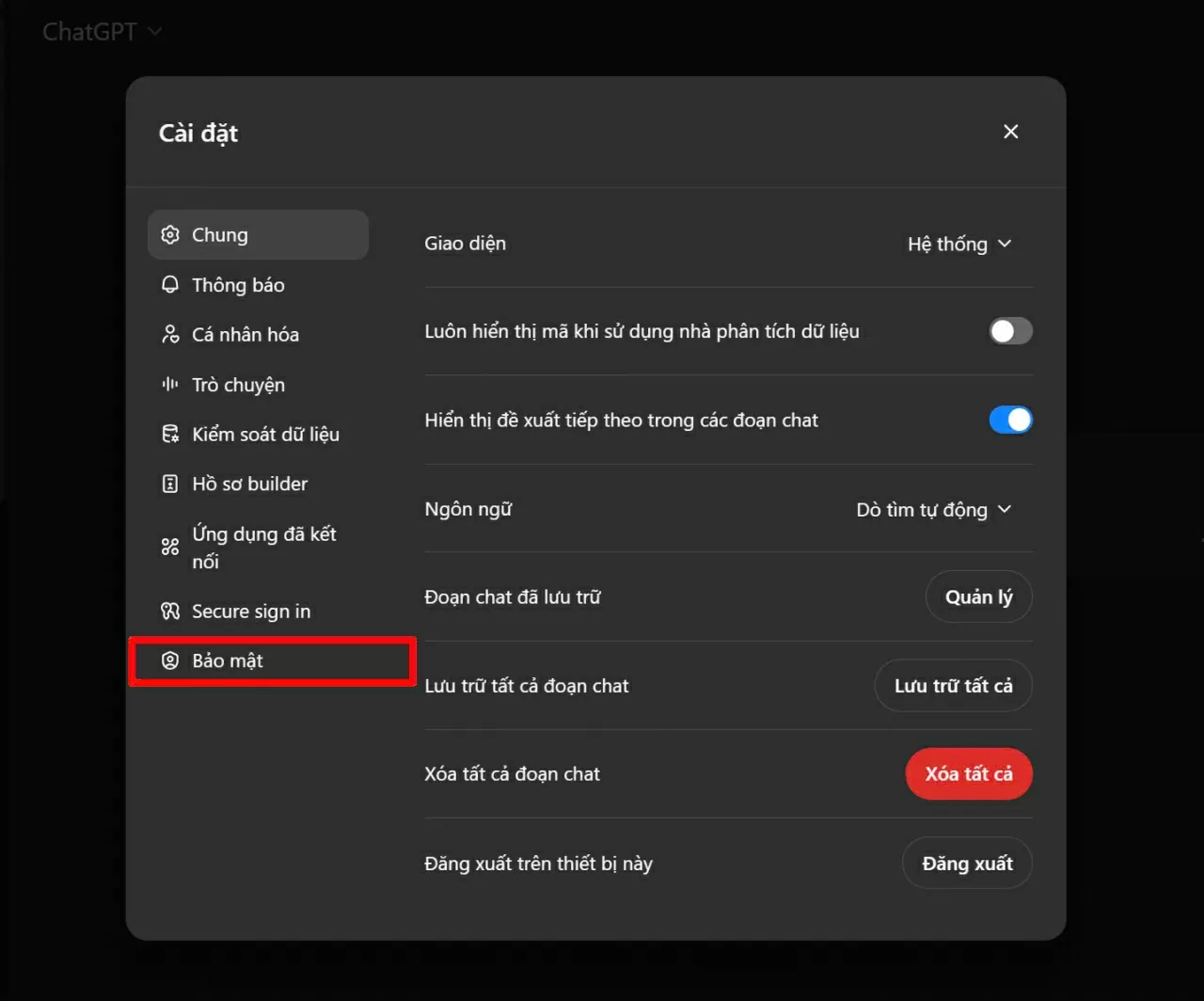Open the Kiểm soát dữ liệu tab

265,434
